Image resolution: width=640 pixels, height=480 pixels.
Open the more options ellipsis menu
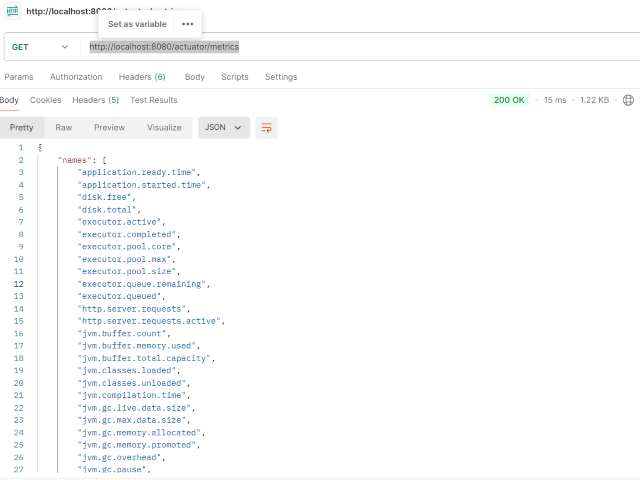(187, 24)
